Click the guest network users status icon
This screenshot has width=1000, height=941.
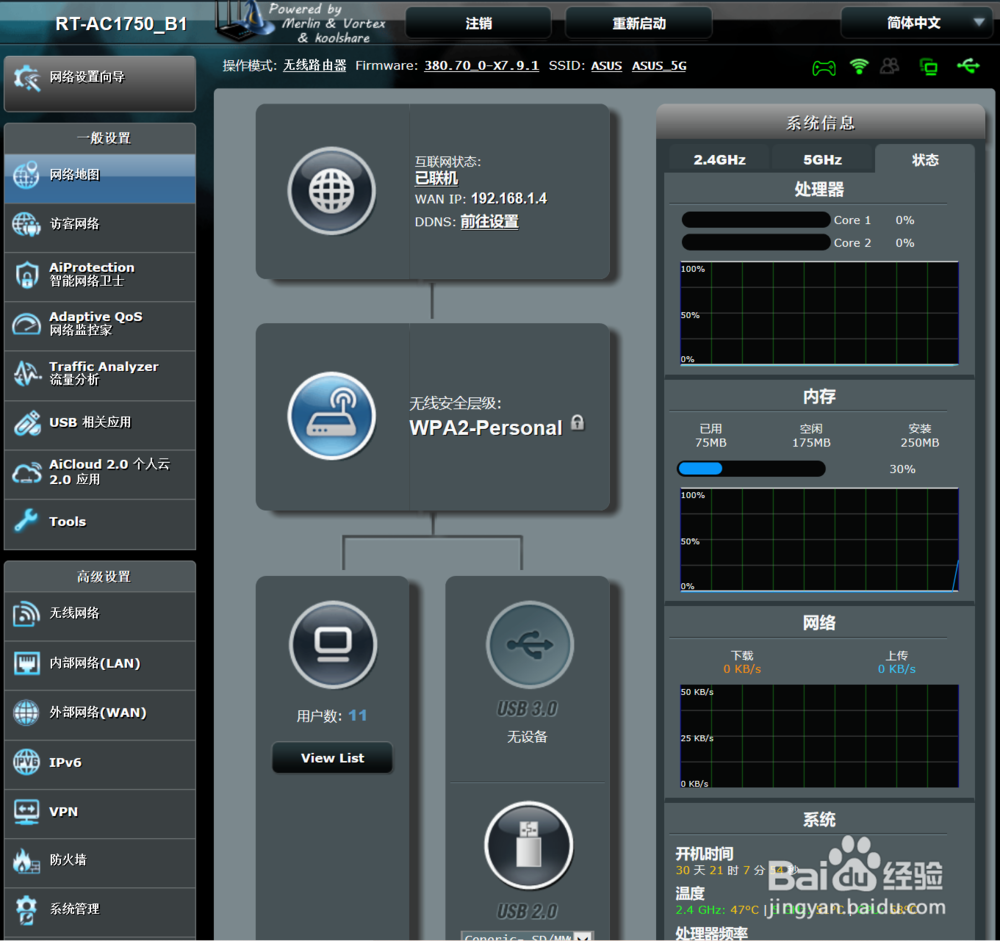coord(890,66)
